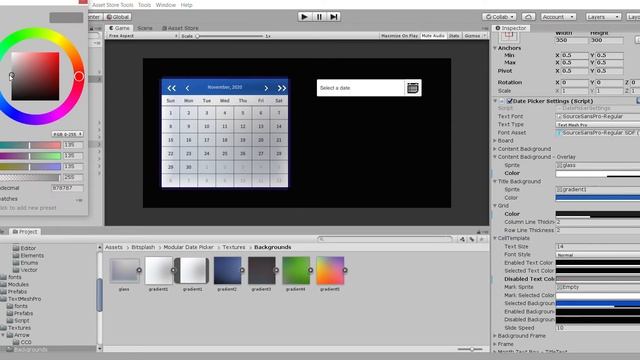Screen dimensions: 640x360
Task: Select the gradient5 rainbow texture thumbnail
Action: [330, 270]
